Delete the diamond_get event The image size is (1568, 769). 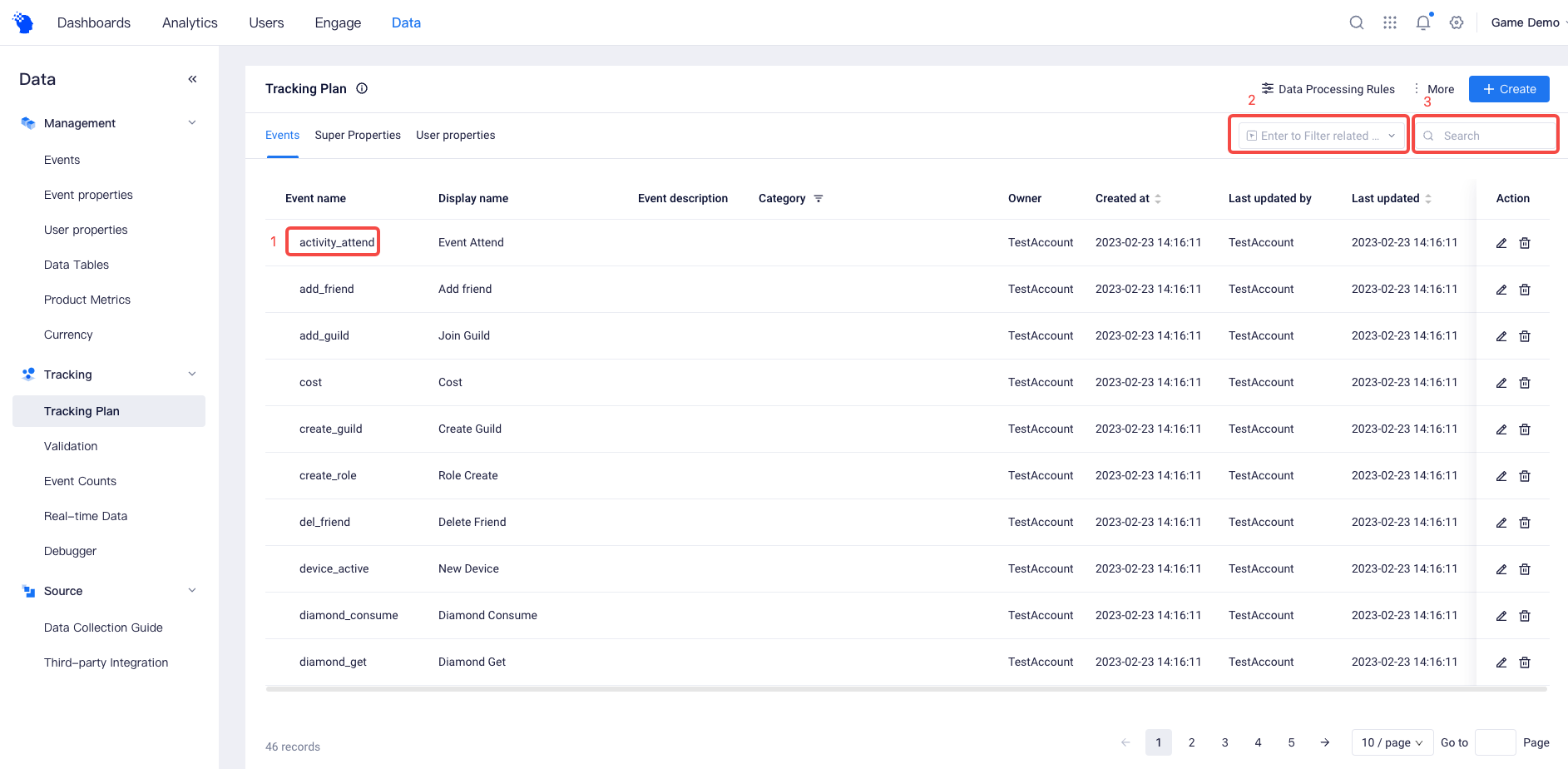pos(1525,662)
